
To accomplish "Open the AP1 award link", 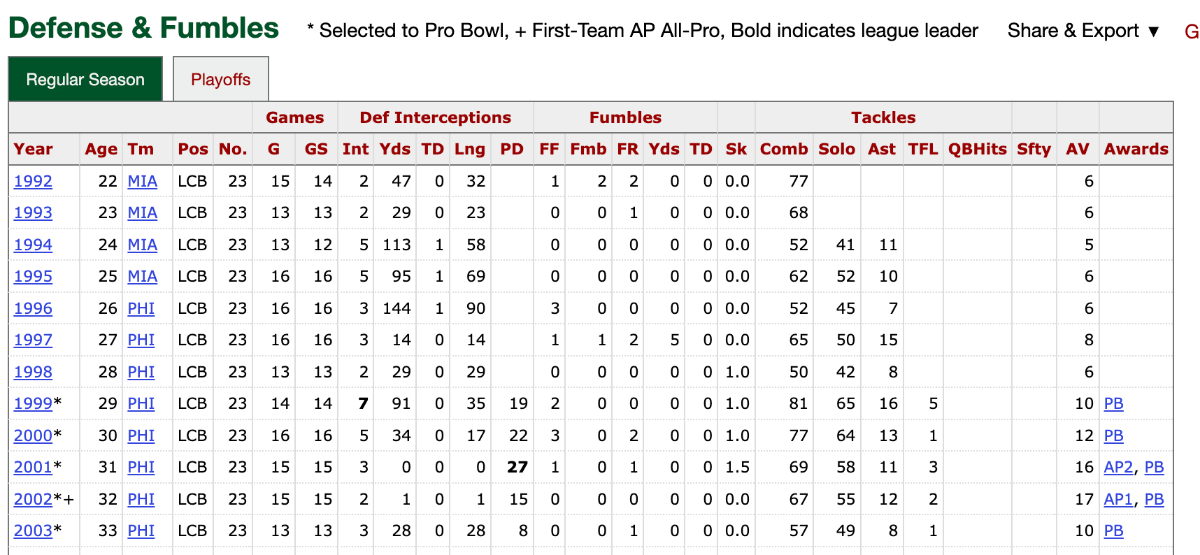I will coord(1118,500).
